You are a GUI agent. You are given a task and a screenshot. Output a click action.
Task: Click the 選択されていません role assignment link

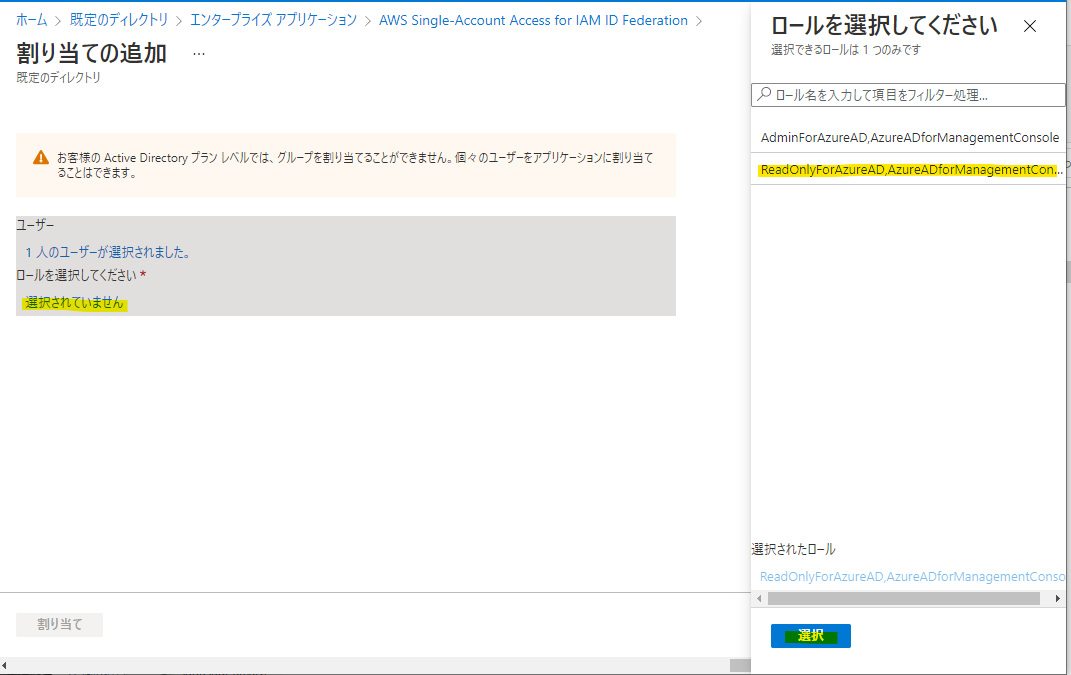click(71, 302)
